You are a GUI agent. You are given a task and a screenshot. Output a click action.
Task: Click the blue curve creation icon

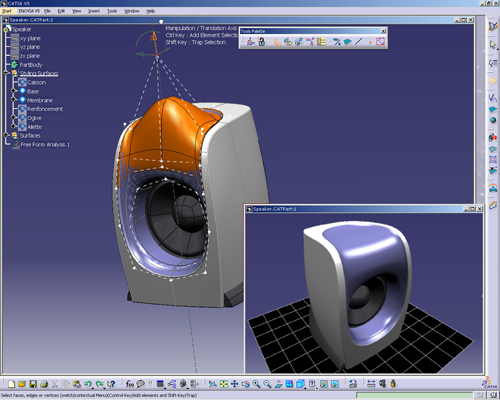493,98
